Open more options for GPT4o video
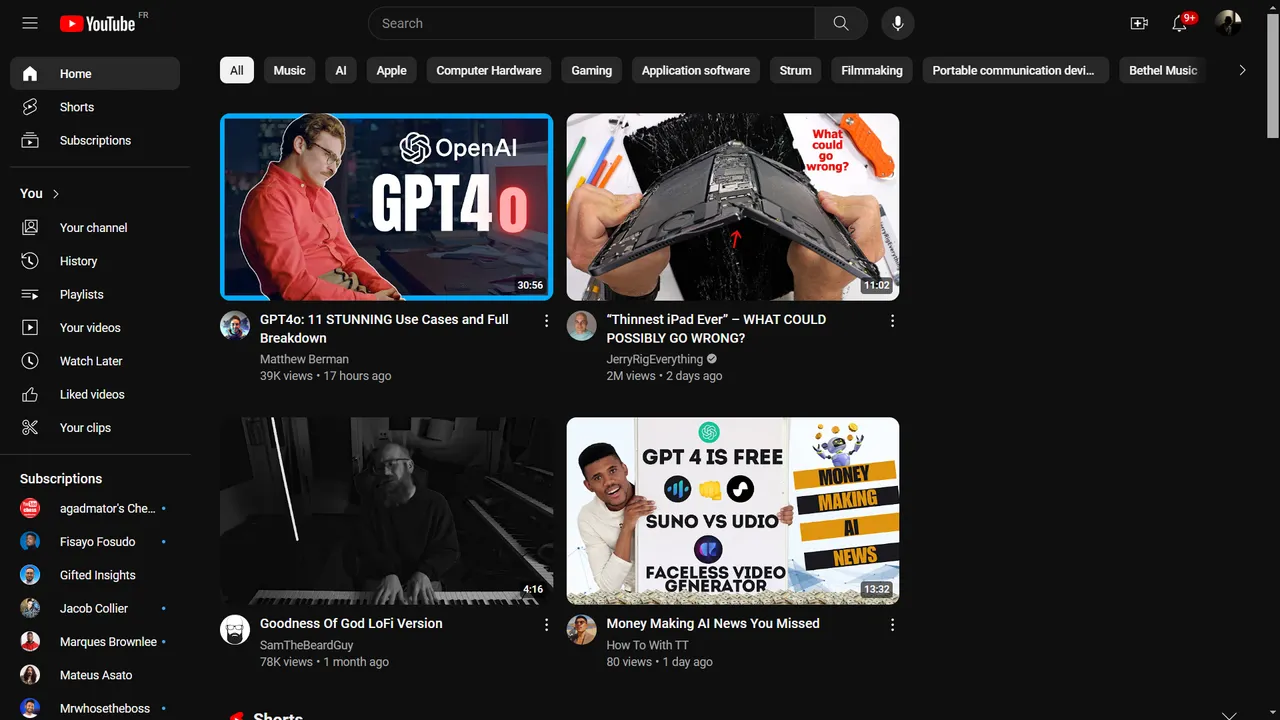The width and height of the screenshot is (1280, 720). coord(546,321)
